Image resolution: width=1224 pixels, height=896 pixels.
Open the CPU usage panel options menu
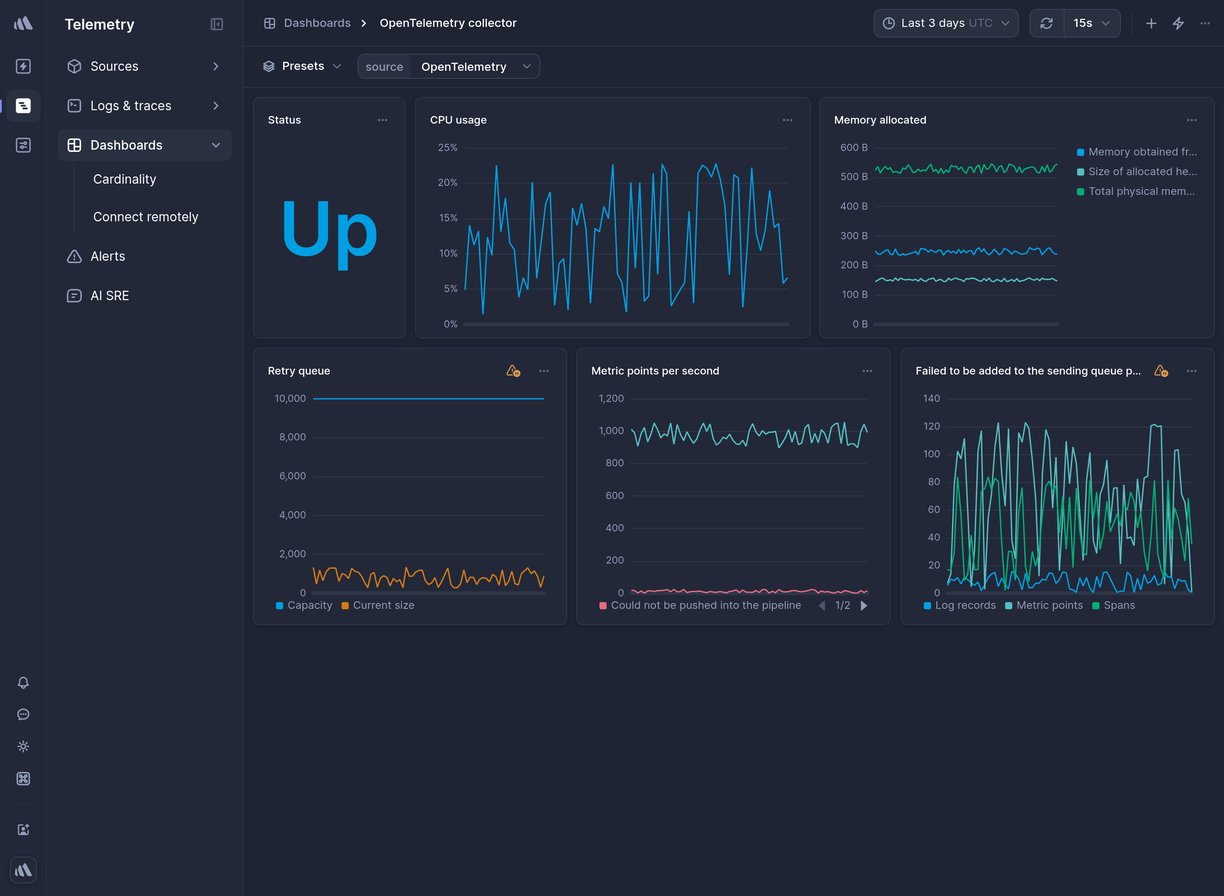click(x=788, y=120)
